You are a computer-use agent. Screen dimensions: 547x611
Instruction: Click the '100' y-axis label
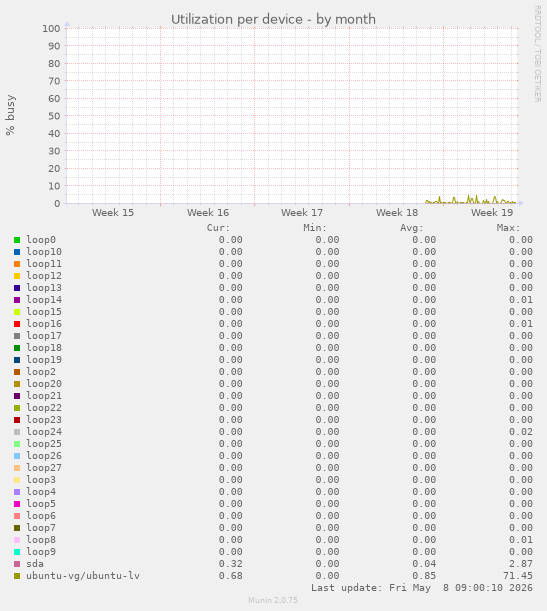coord(51,28)
